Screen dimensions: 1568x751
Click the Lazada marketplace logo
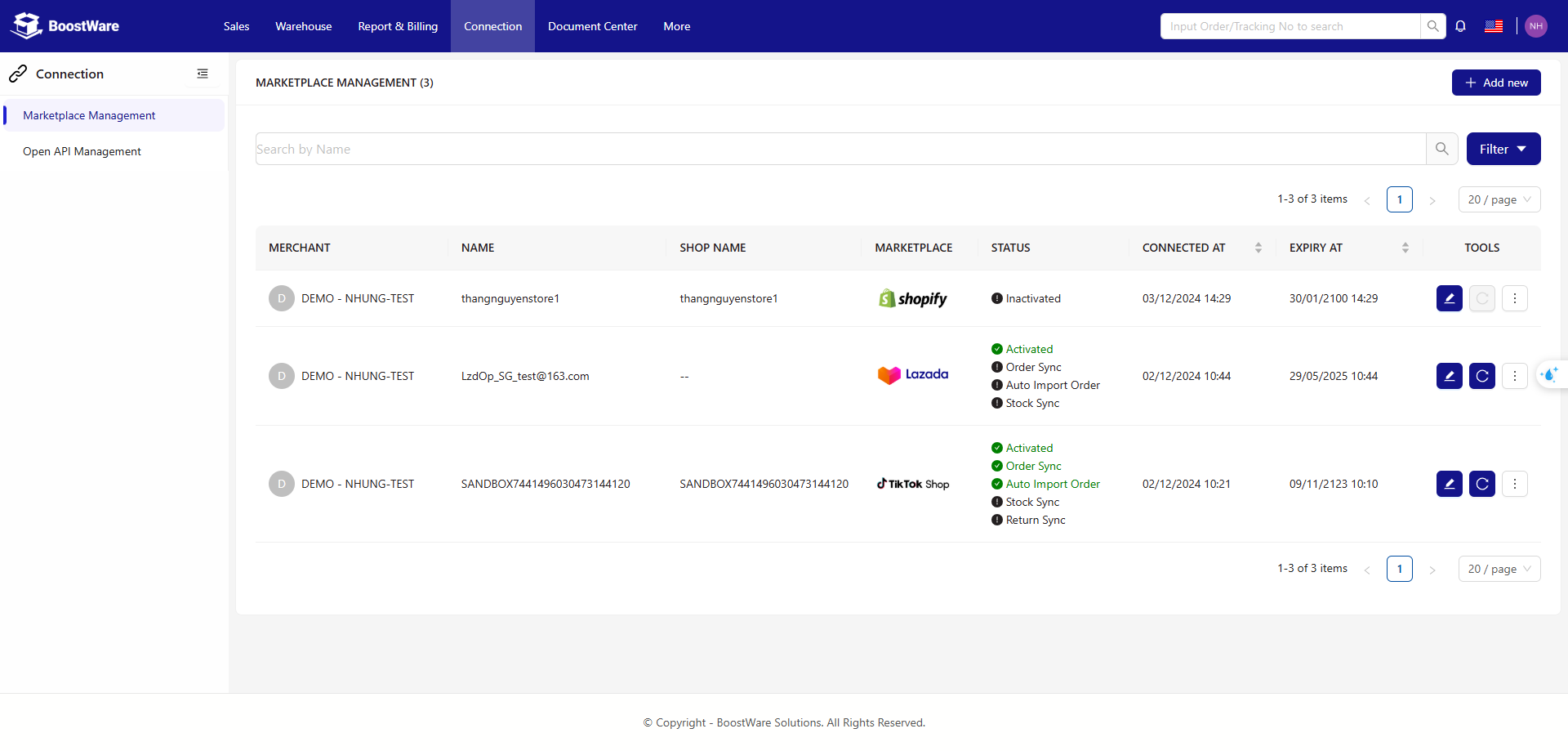[x=913, y=375]
